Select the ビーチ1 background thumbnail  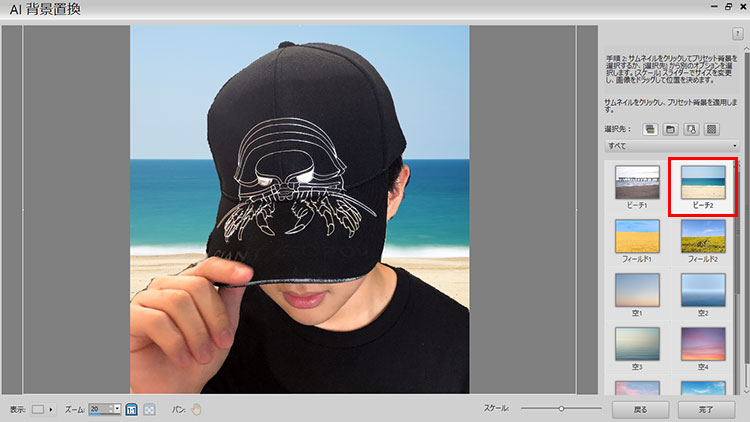[636, 182]
